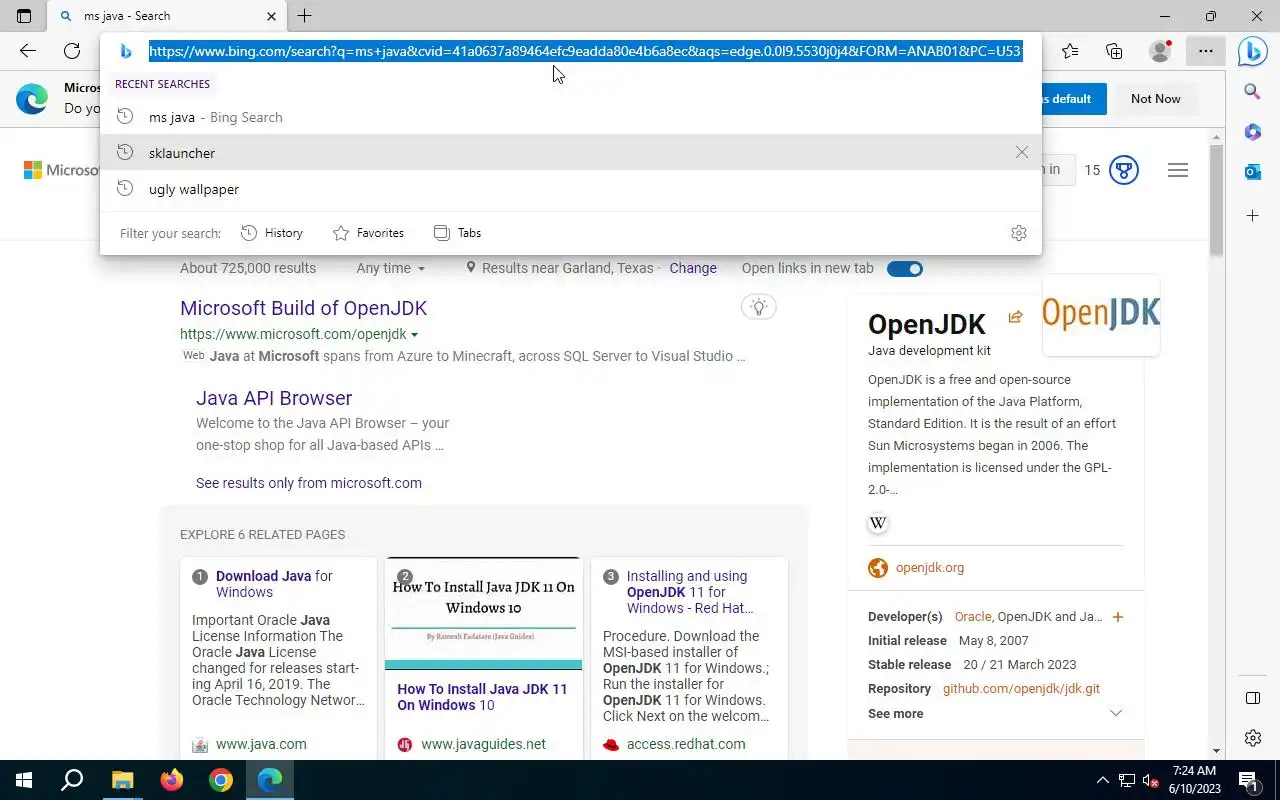Filter search by History

272,233
